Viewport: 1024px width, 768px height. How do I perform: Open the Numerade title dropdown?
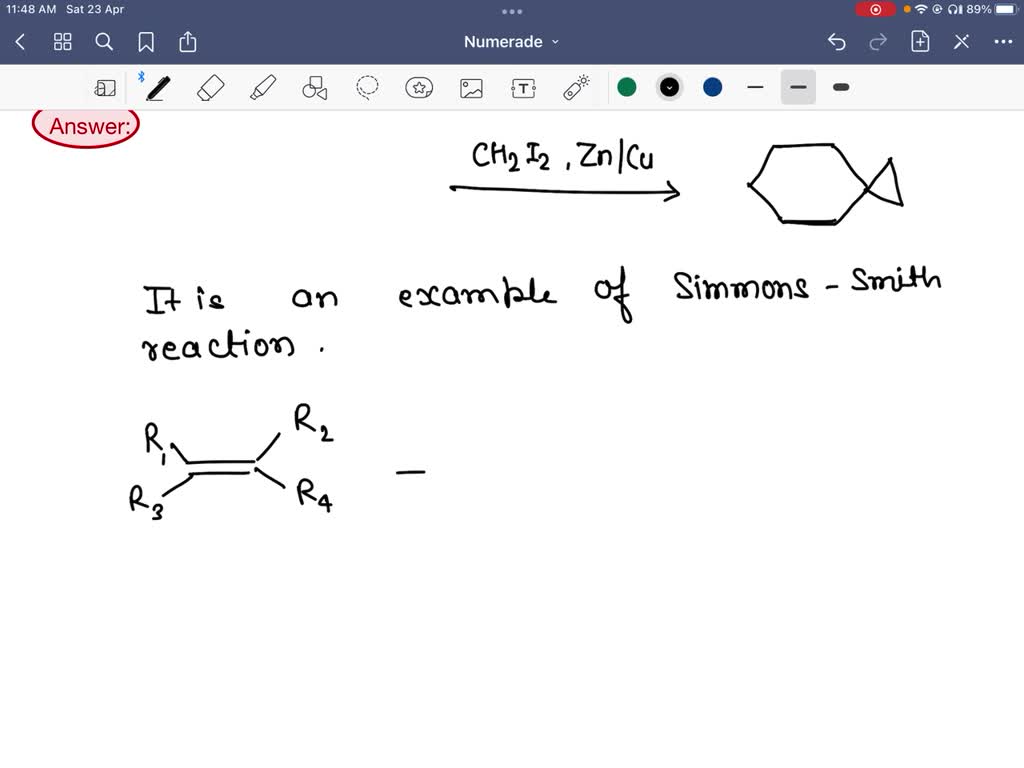[512, 42]
